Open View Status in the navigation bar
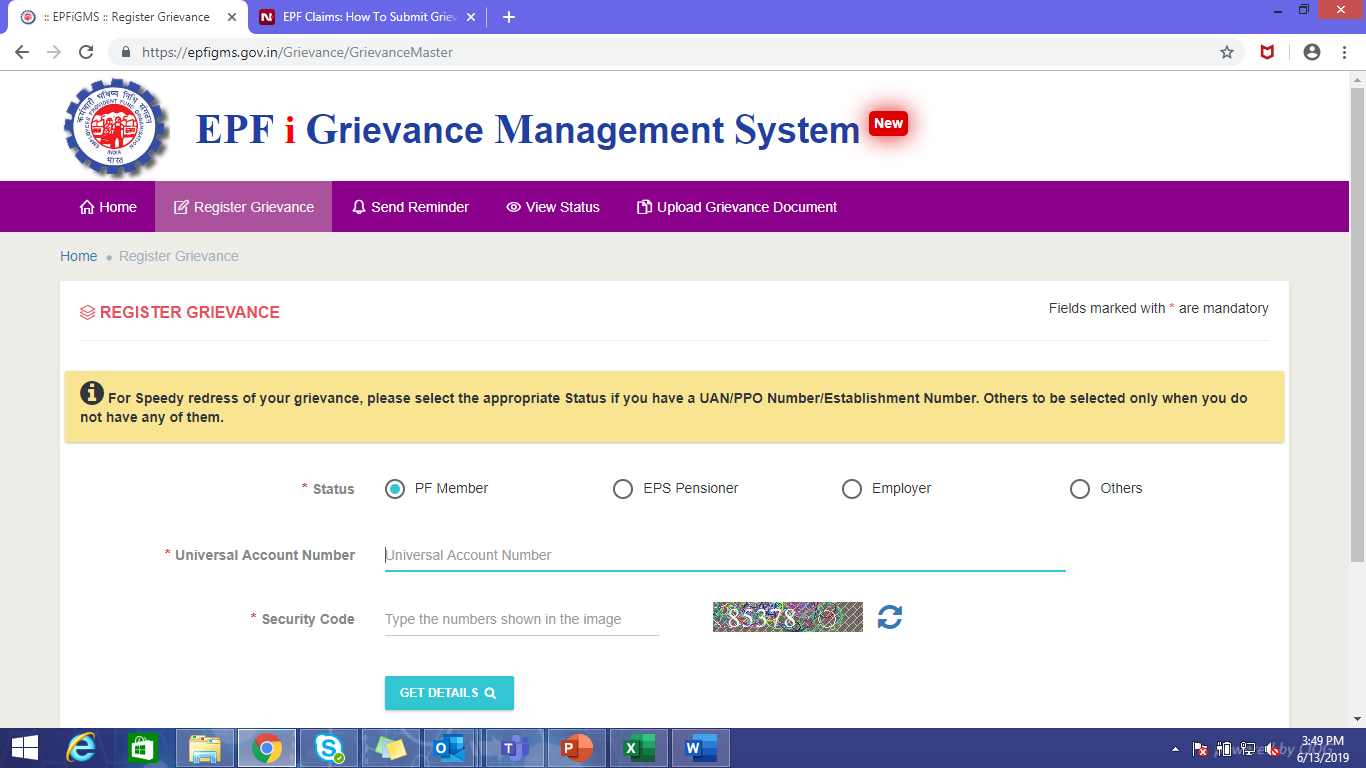The image size is (1366, 768). click(x=553, y=207)
